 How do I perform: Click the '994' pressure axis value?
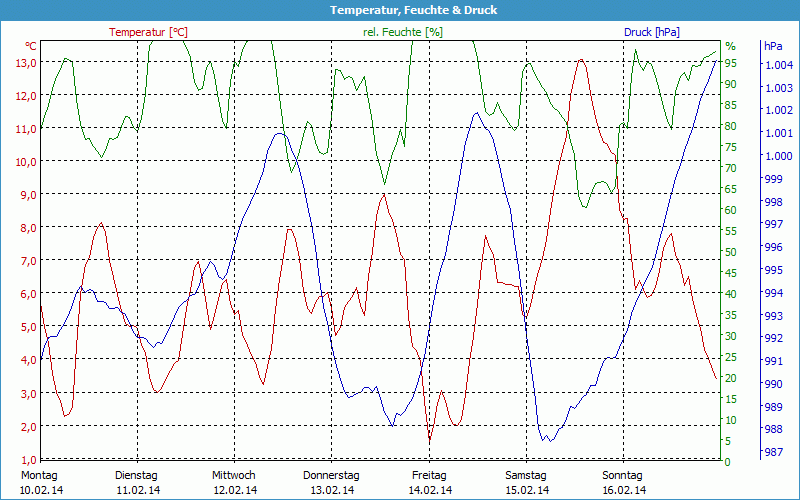[772, 293]
